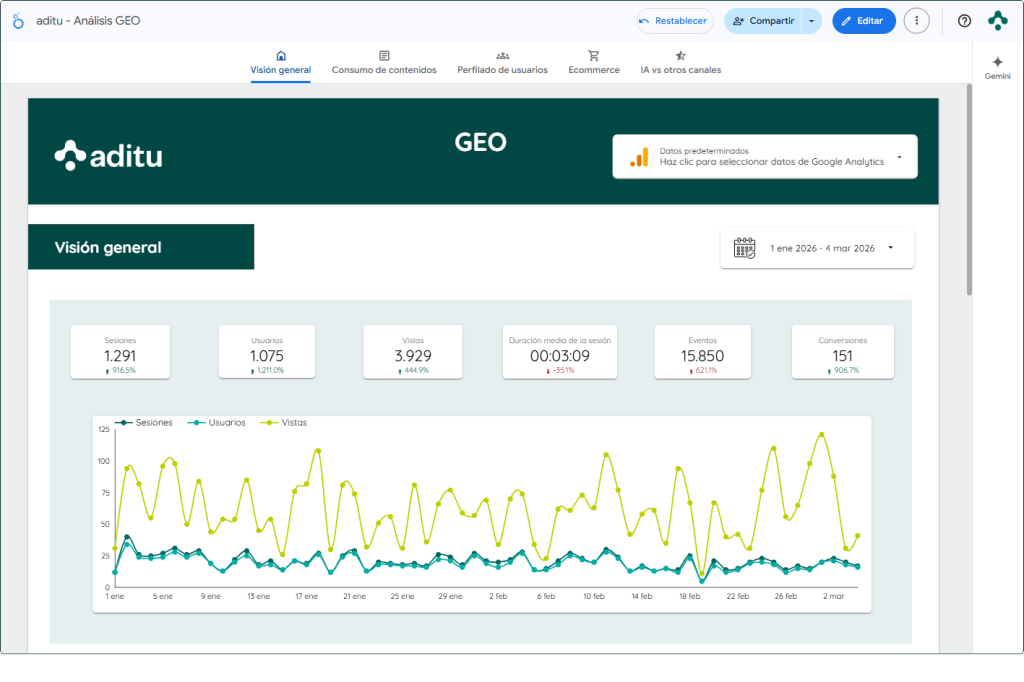This screenshot has width=1024, height=682.
Task: Click the aditu account avatar icon
Action: (x=997, y=21)
